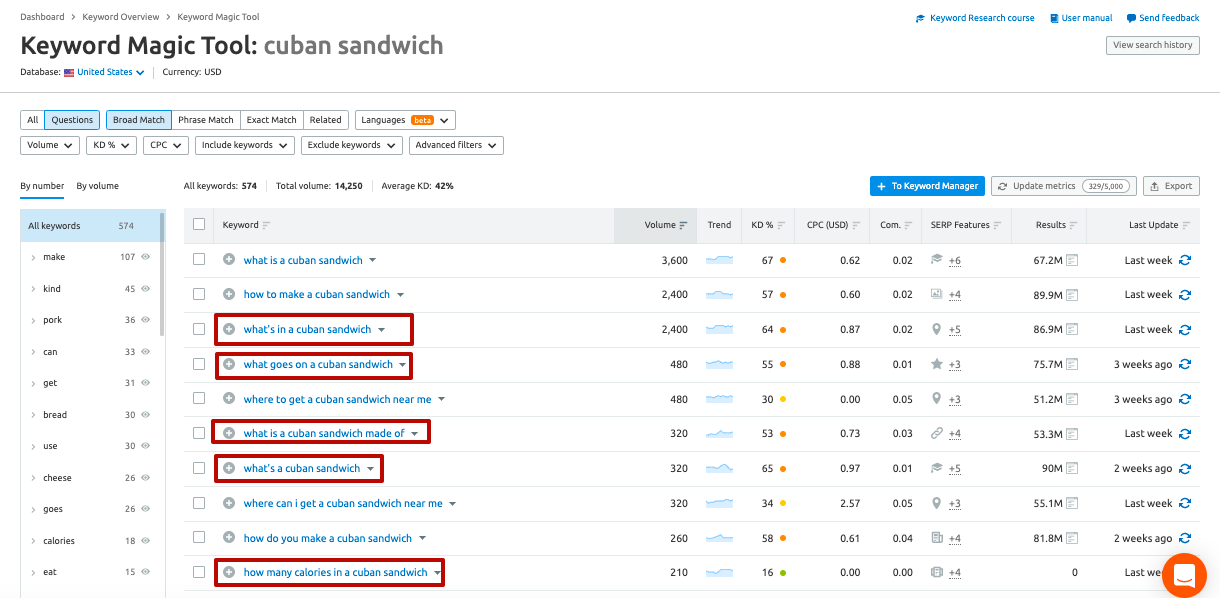Click the Export button
The width and height of the screenshot is (1220, 598).
click(x=1170, y=186)
